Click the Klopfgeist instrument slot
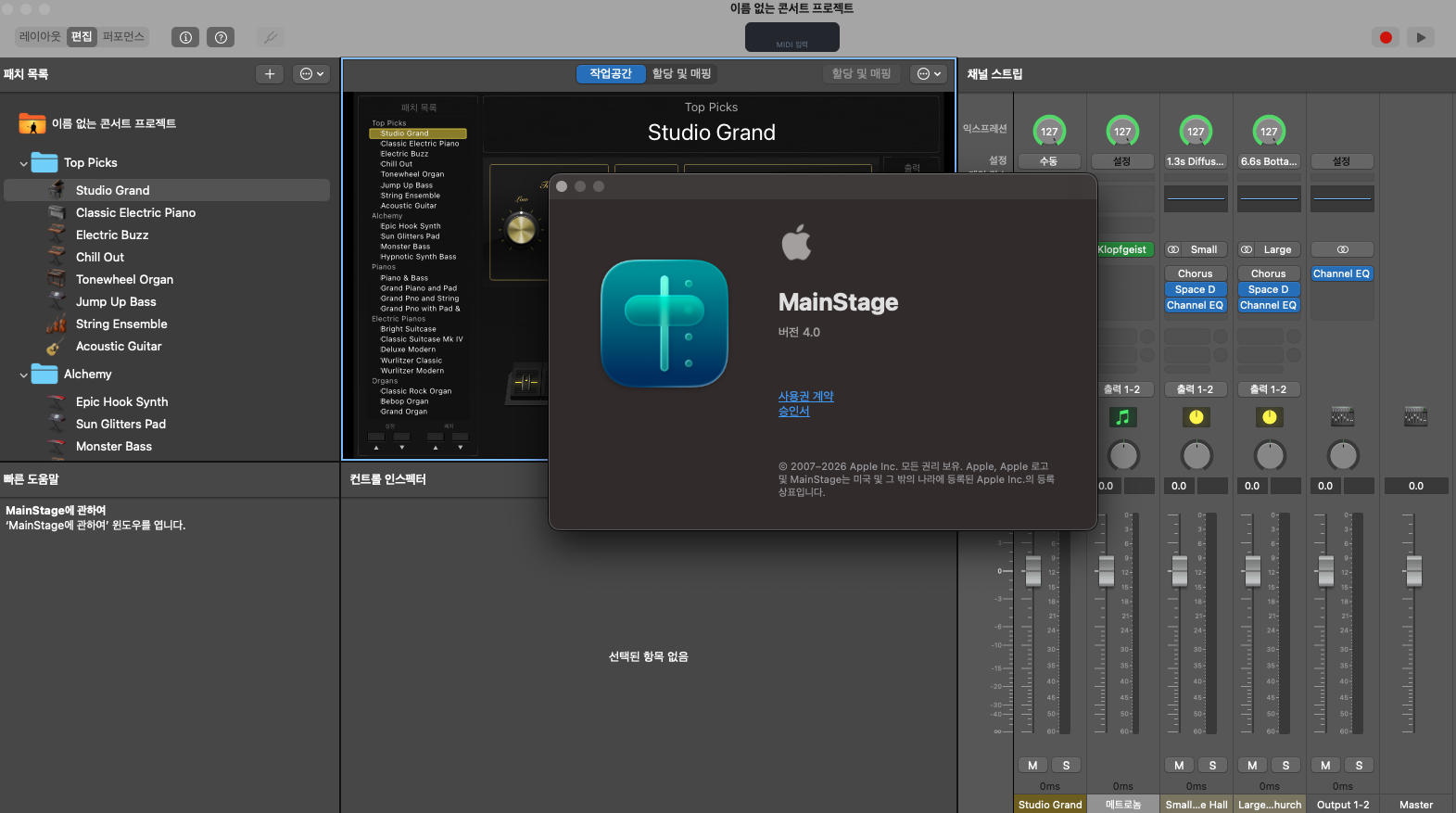 pos(1122,249)
